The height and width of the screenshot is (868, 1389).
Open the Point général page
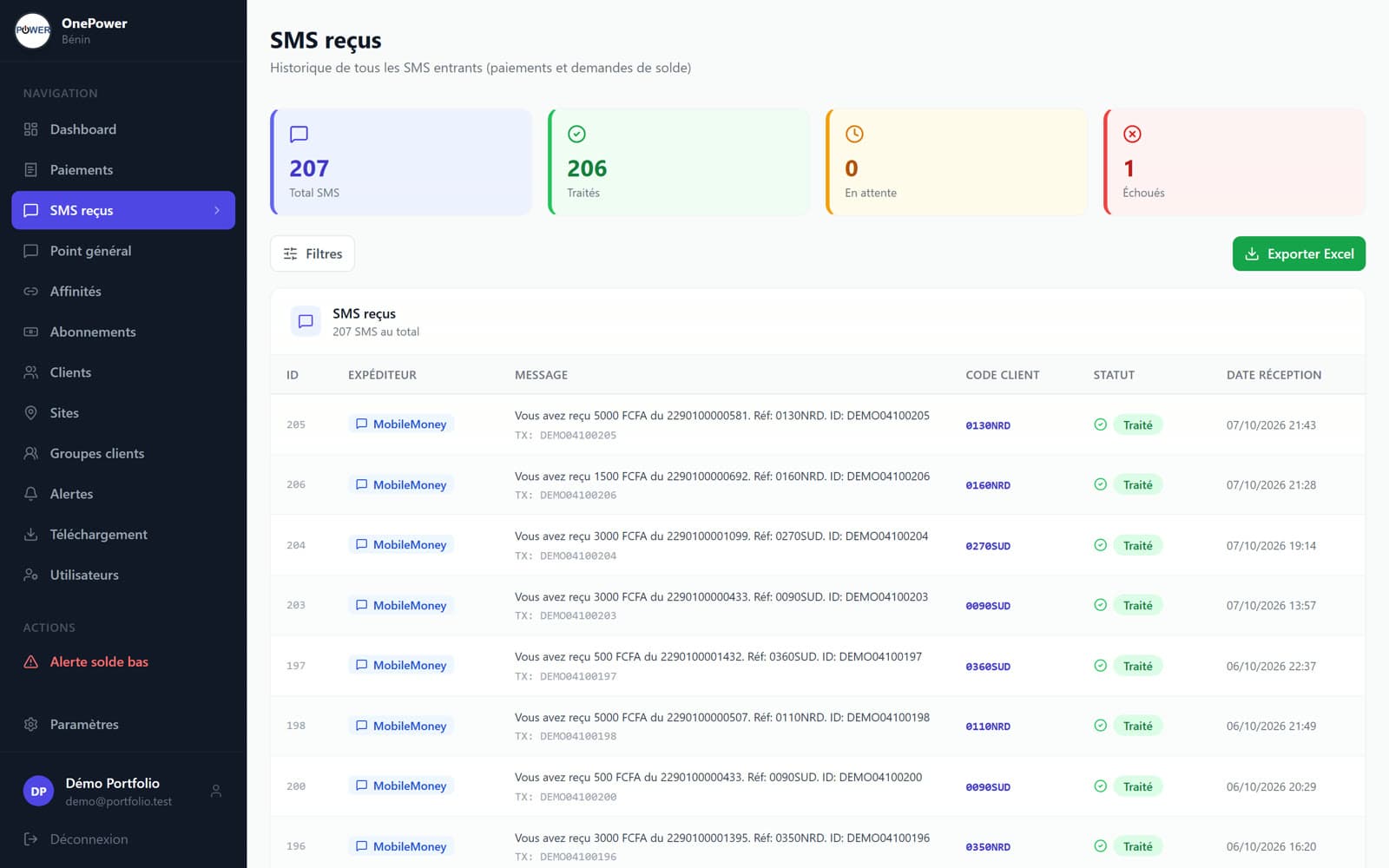pos(123,251)
